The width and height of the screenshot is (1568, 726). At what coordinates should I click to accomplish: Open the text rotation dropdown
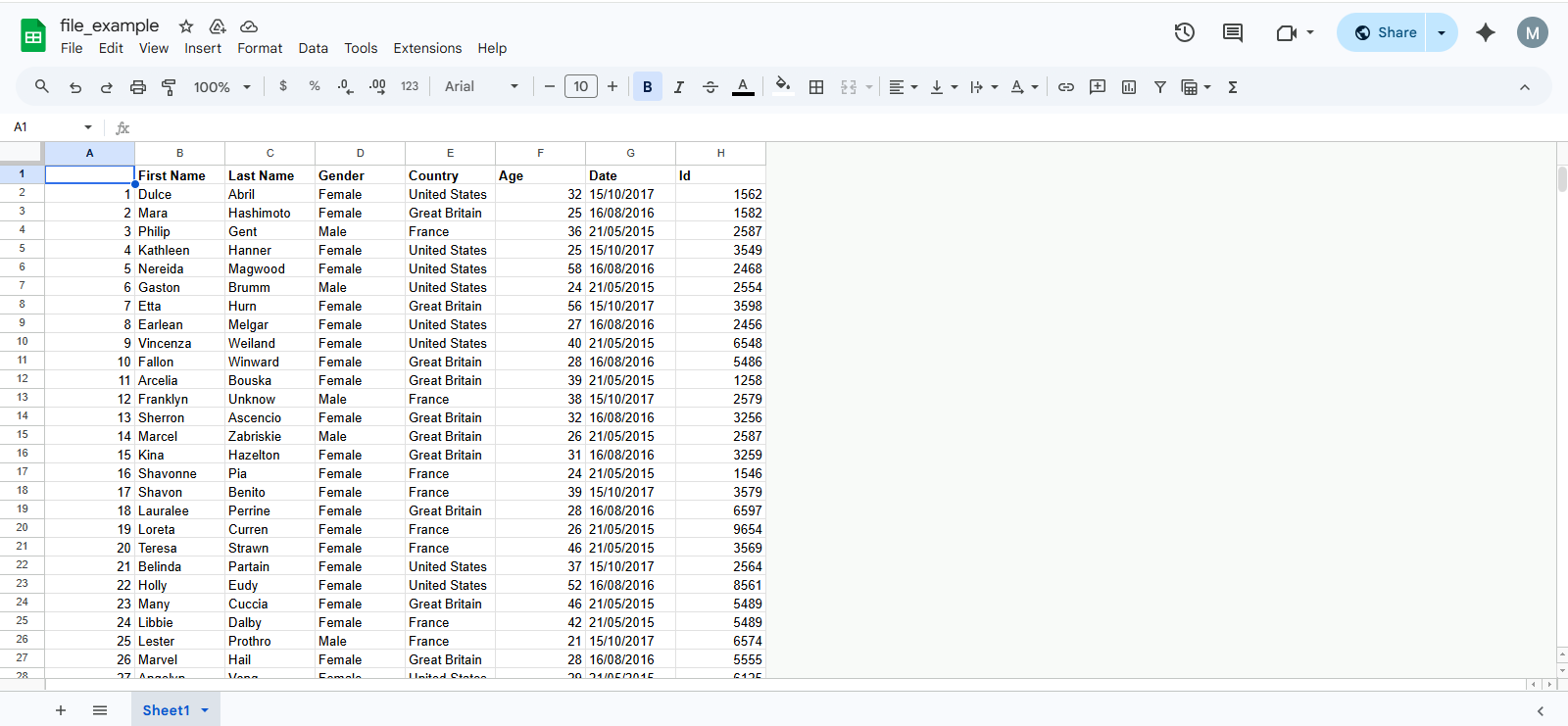(1024, 87)
